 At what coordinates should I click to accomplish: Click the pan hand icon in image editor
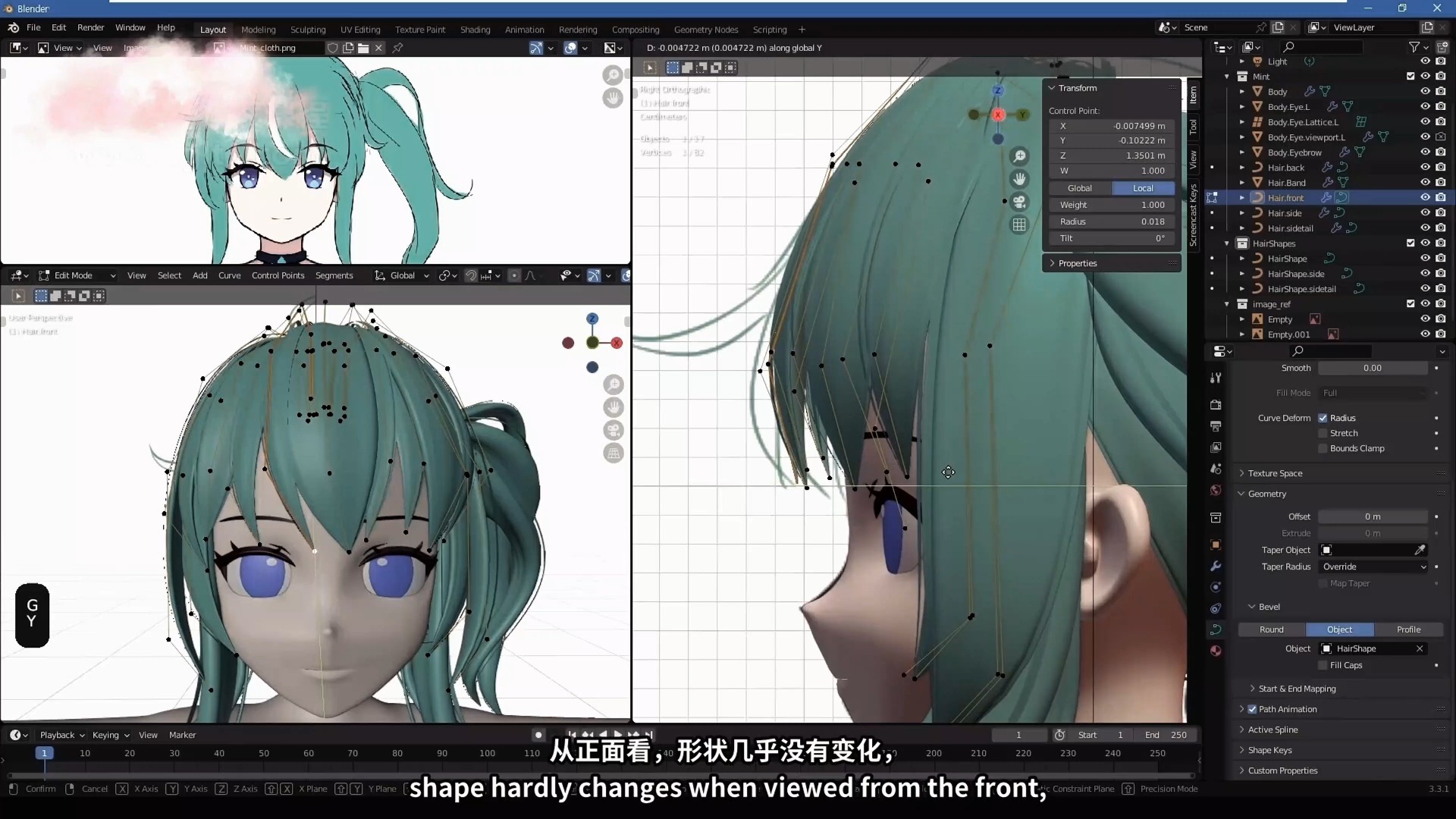tap(613, 98)
